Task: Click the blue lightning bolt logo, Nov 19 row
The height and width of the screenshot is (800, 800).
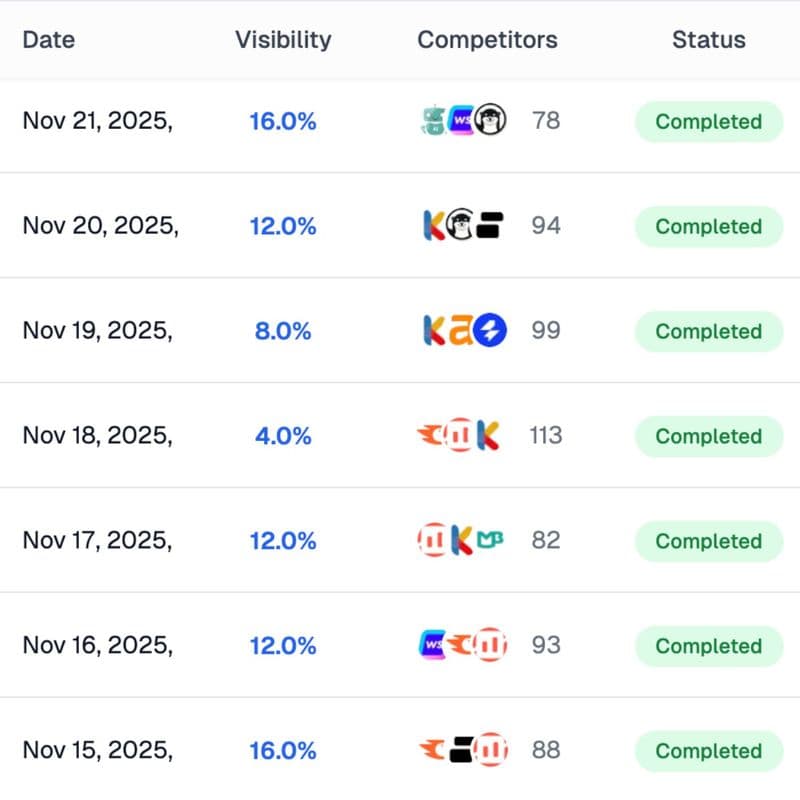Action: point(491,330)
